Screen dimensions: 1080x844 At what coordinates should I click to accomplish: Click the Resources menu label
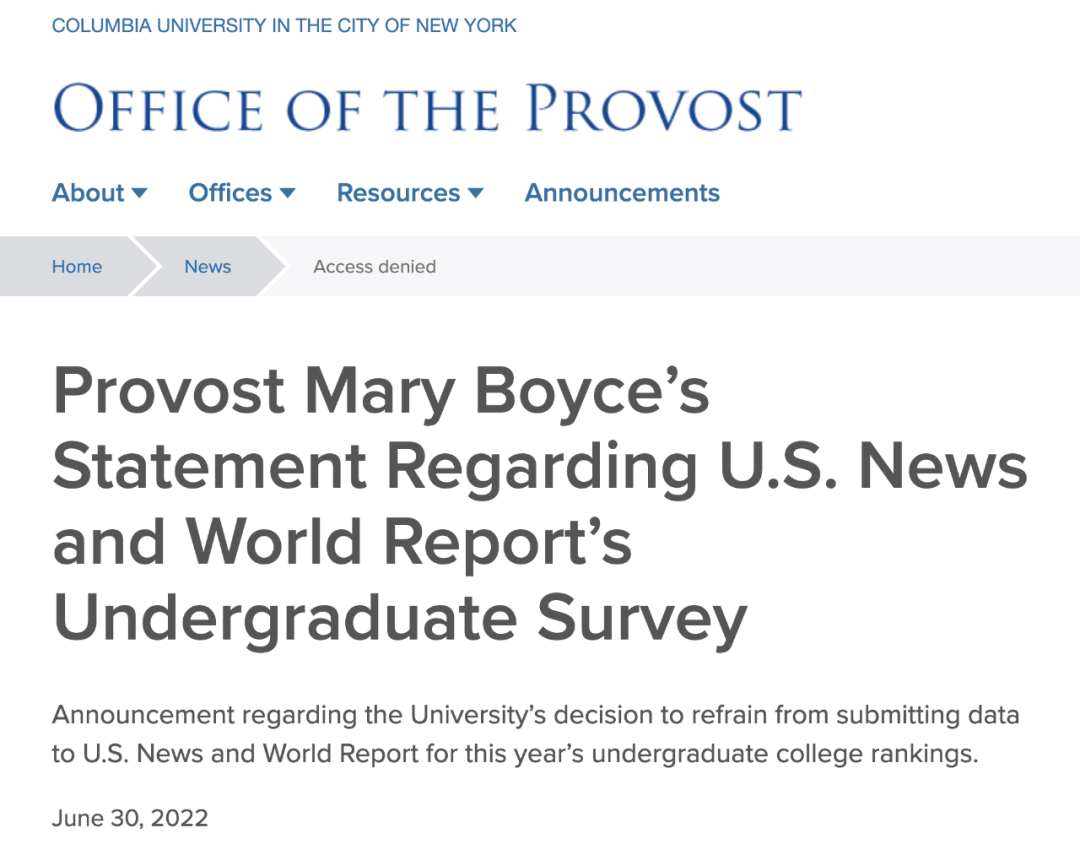398,193
